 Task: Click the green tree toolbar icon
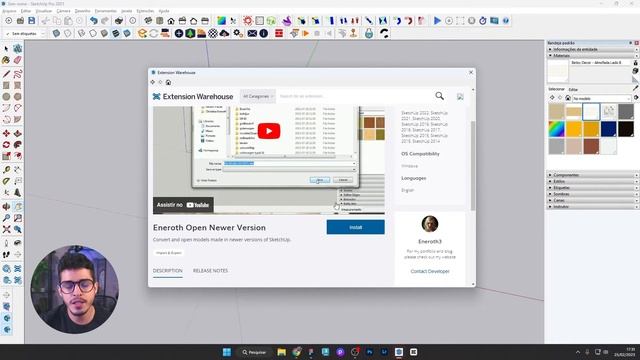tap(190, 33)
